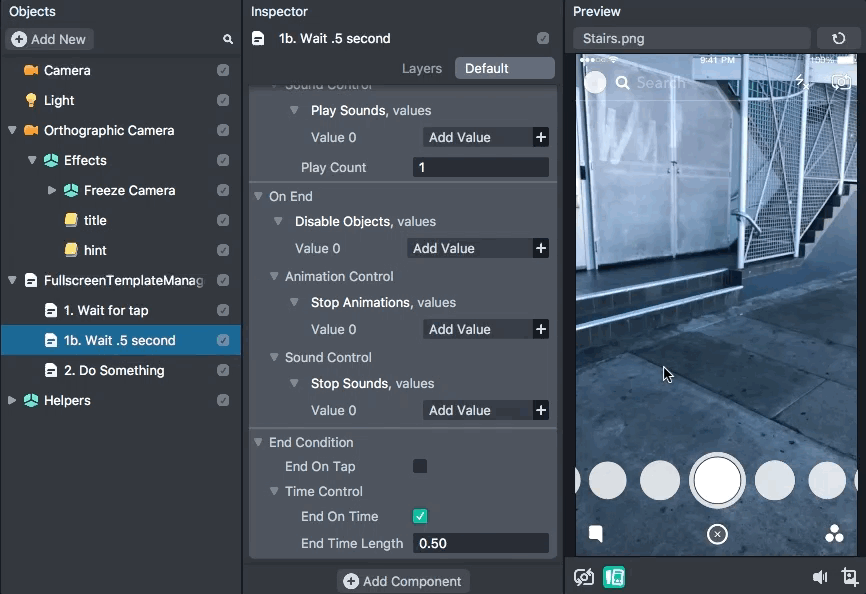Click the refresh preview icon

click(x=838, y=39)
